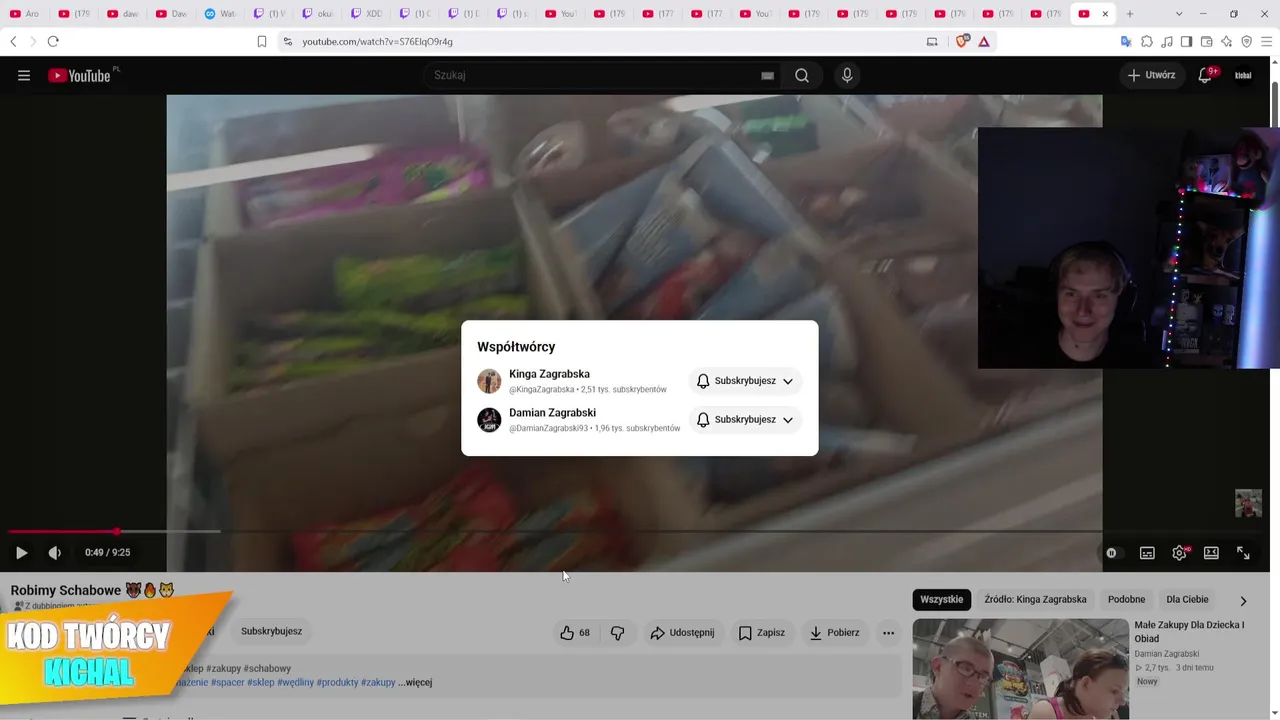This screenshot has height=720, width=1280.
Task: Reload the current page
Action: click(x=53, y=41)
